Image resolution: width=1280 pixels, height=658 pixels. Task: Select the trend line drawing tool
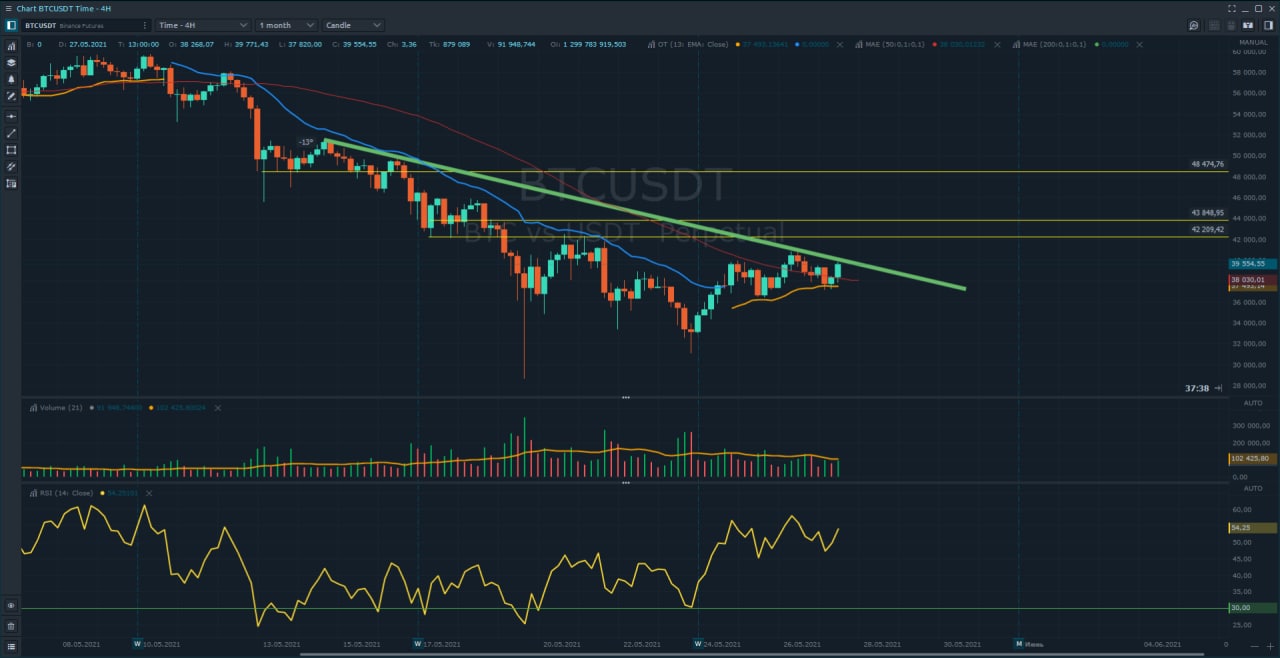tap(11, 133)
